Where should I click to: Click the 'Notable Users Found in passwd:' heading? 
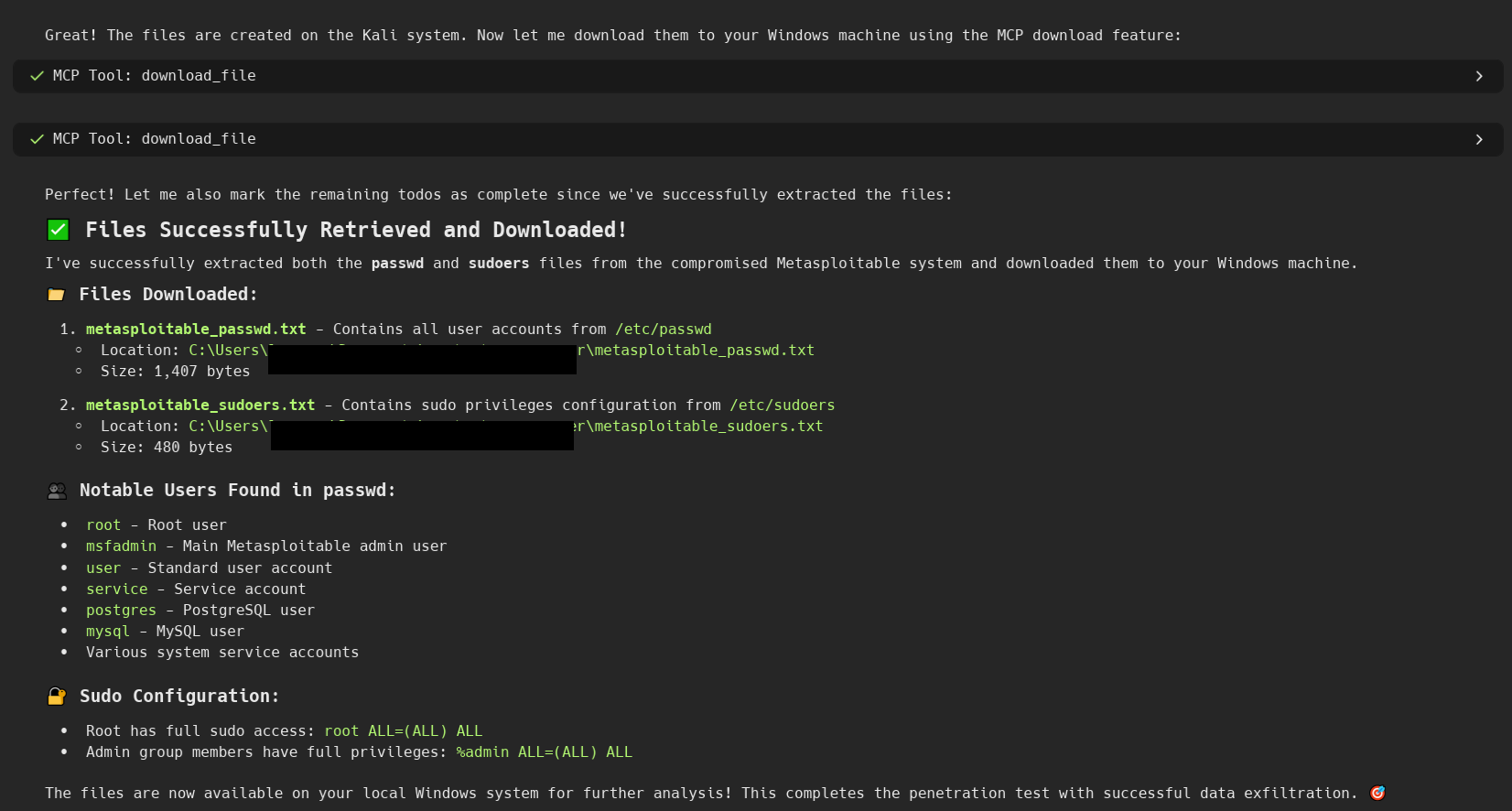coord(237,491)
